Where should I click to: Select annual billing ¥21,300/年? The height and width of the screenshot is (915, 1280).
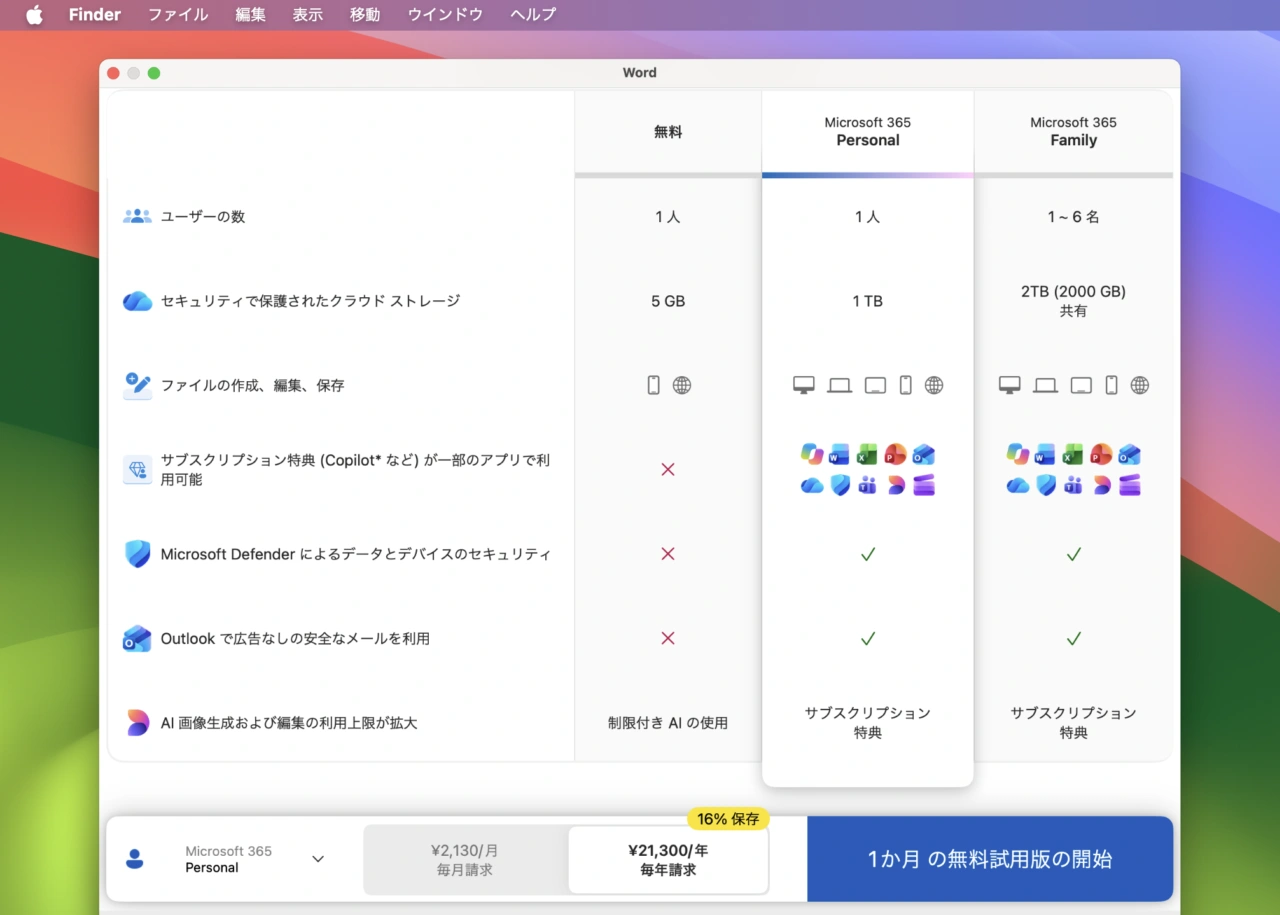668,860
